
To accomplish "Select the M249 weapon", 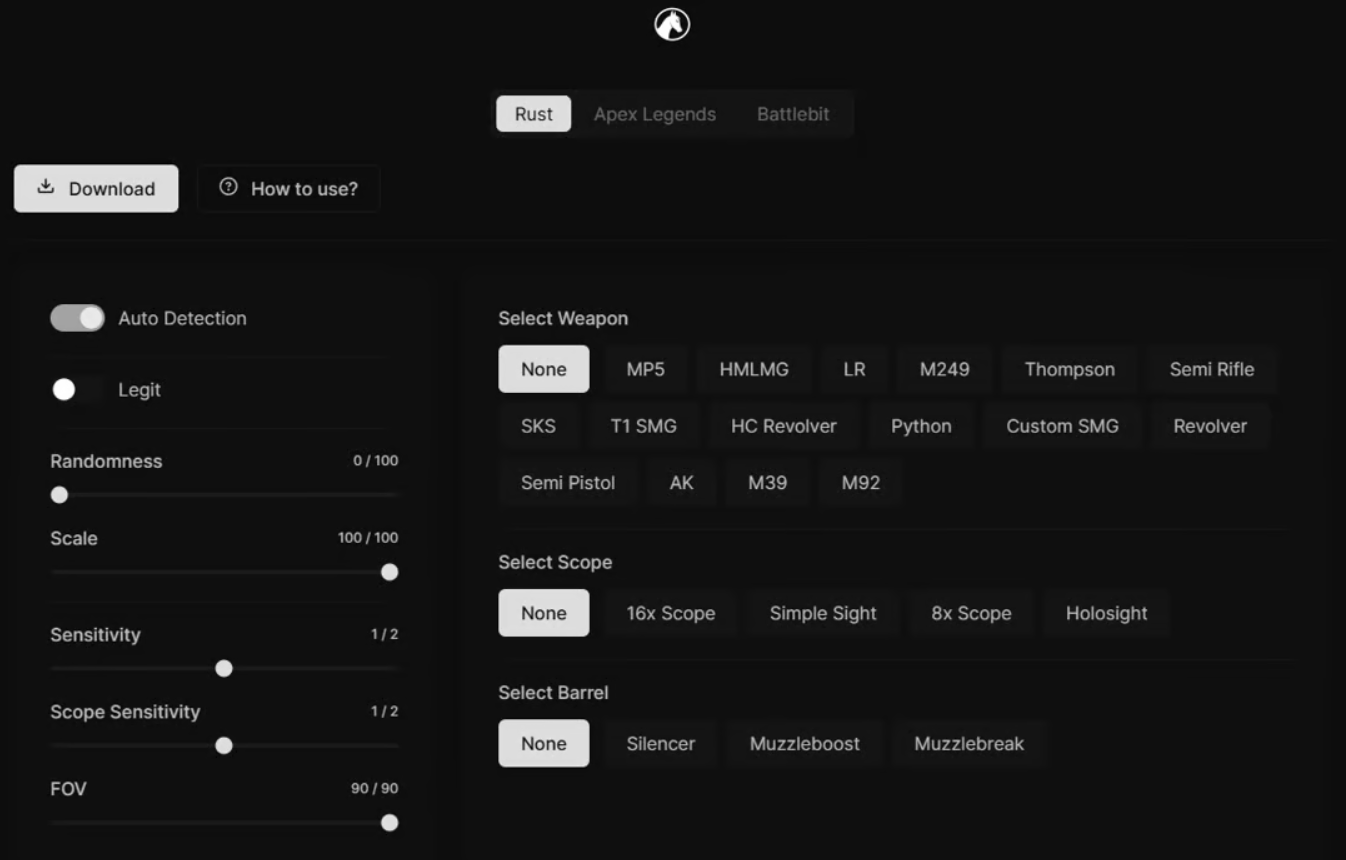I will click(x=945, y=369).
